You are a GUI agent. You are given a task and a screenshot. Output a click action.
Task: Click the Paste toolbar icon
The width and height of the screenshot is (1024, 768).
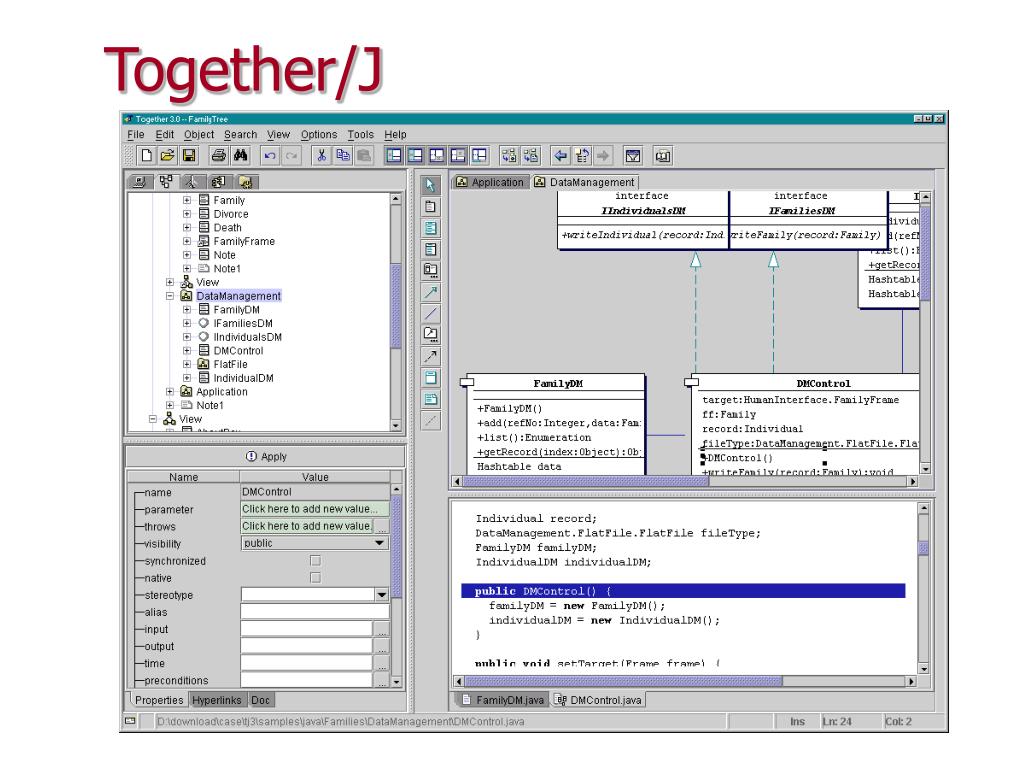point(364,155)
